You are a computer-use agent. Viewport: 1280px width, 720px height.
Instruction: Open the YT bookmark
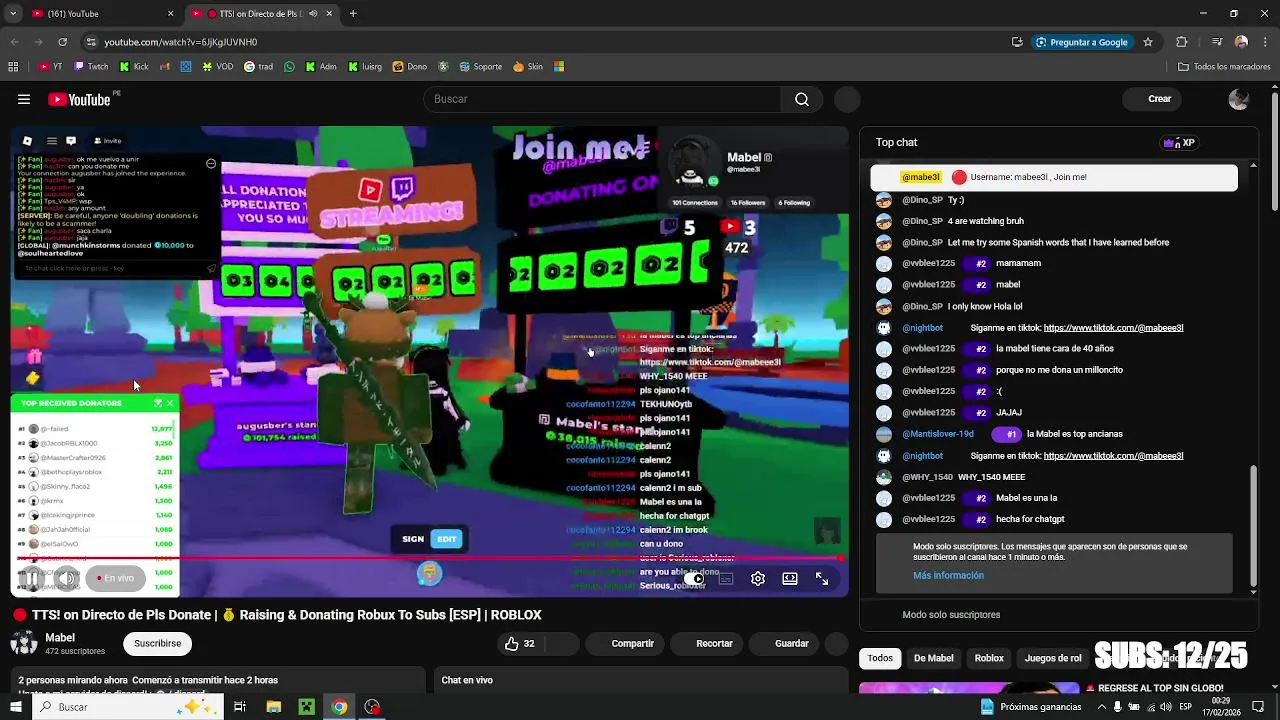tap(51, 67)
